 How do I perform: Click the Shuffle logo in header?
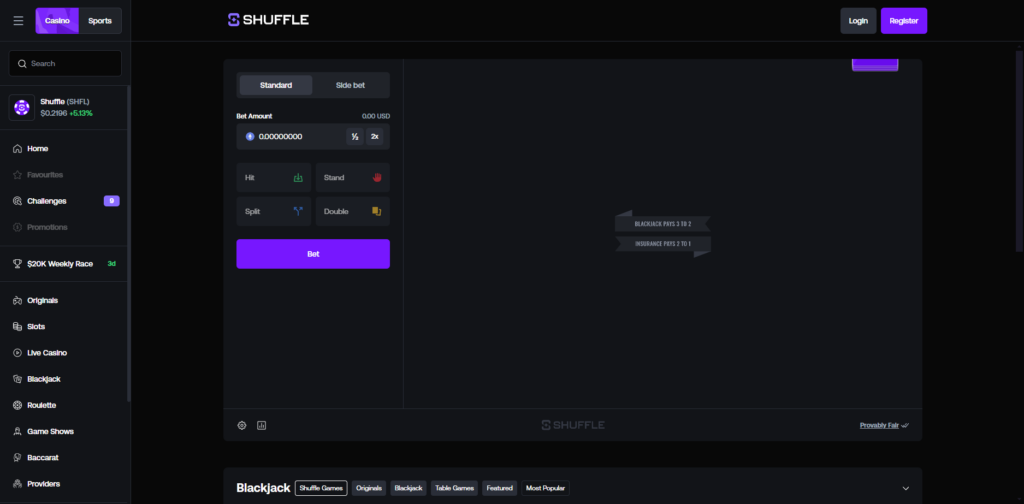point(268,20)
